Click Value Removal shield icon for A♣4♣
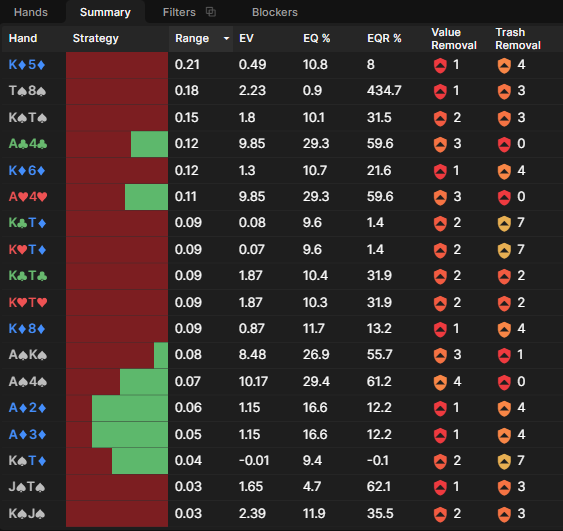 click(440, 144)
